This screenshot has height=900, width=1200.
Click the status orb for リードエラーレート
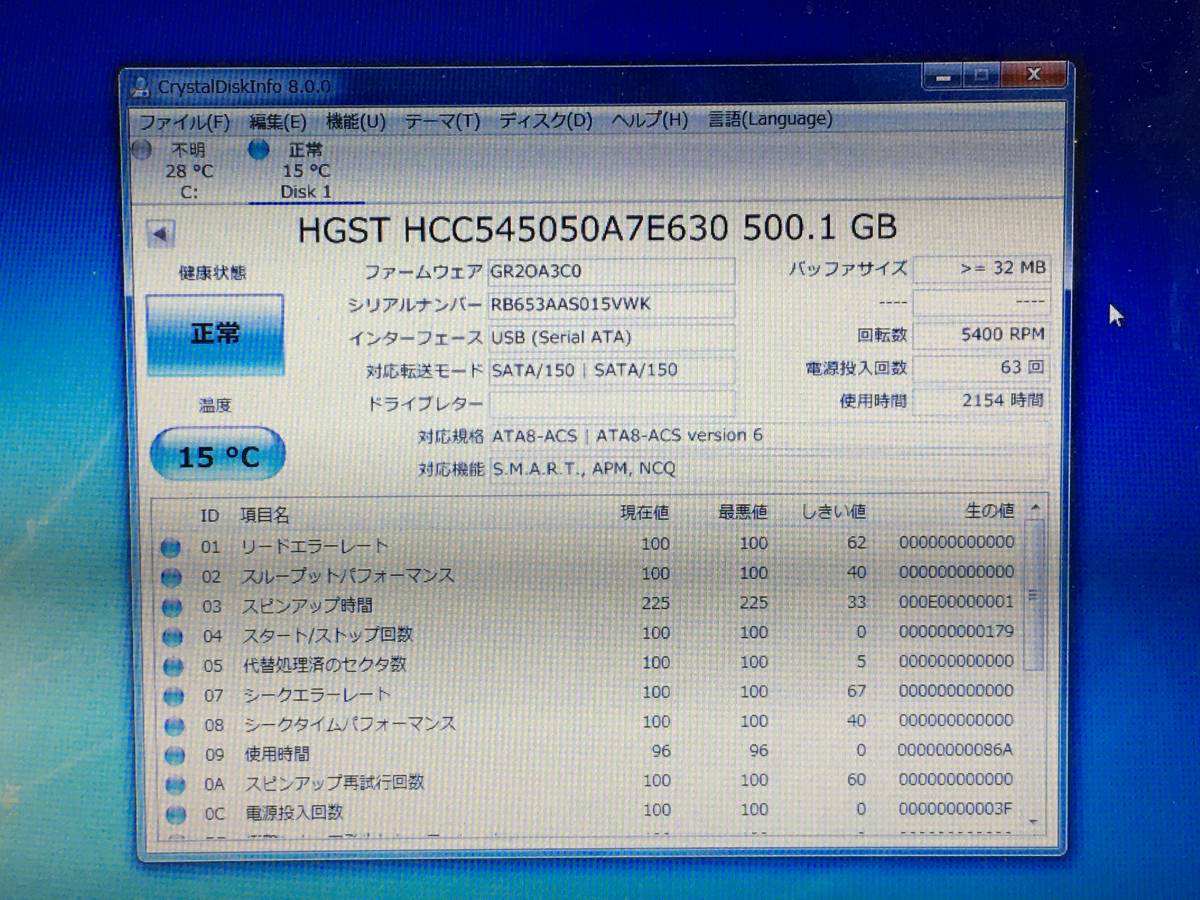(170, 548)
